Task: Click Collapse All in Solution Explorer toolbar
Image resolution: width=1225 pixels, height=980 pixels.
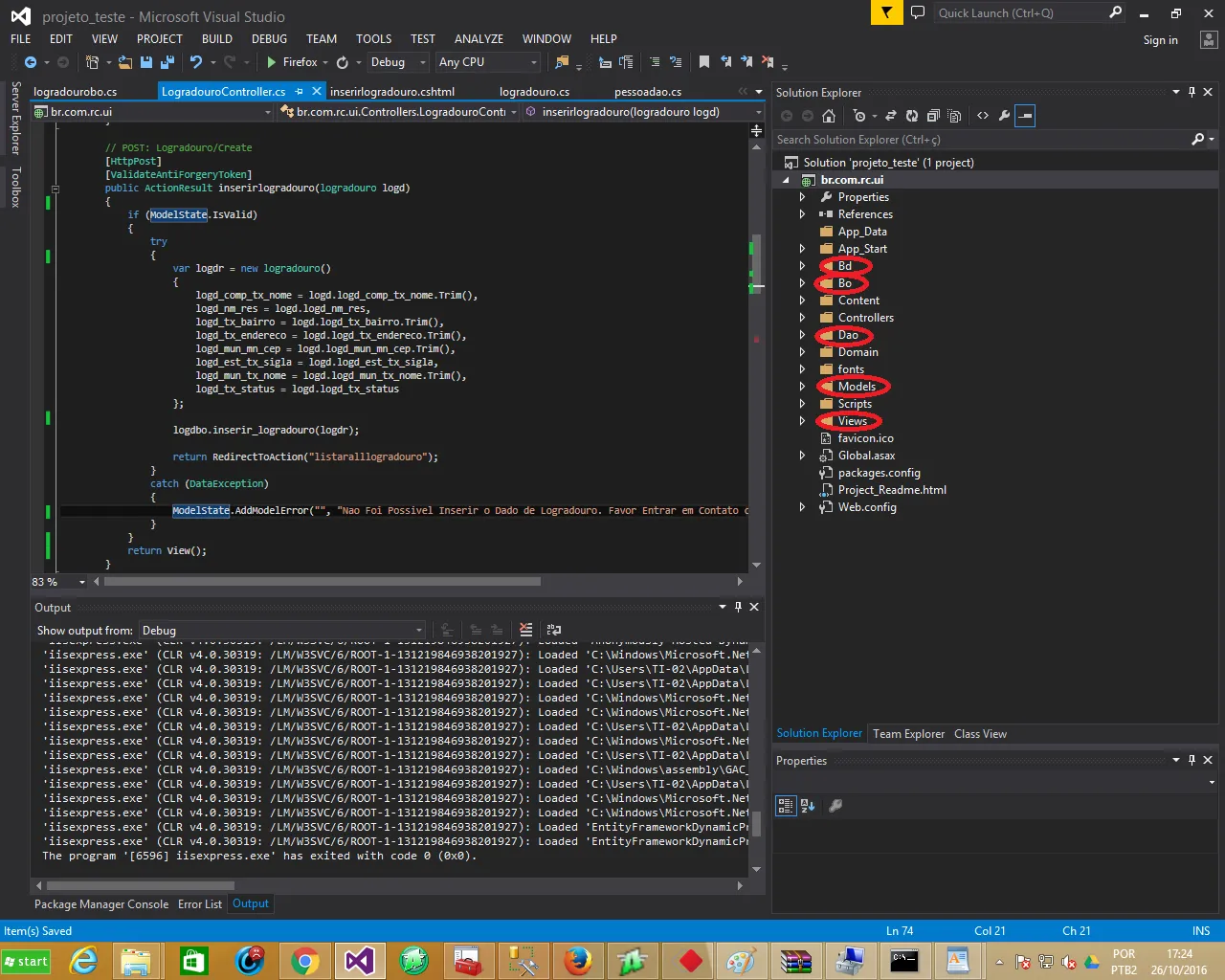Action: pyautogui.click(x=932, y=116)
